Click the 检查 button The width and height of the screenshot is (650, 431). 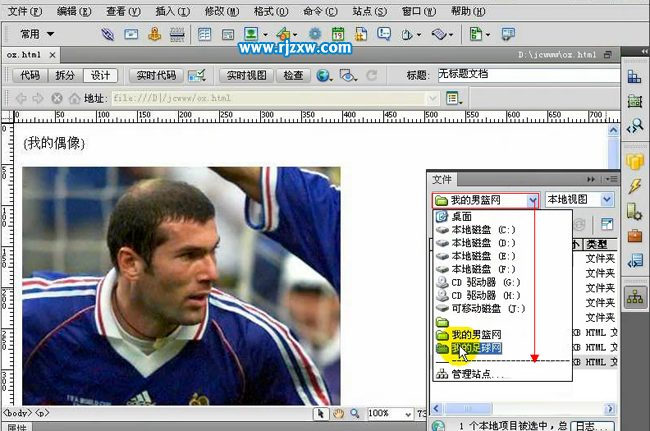point(293,75)
